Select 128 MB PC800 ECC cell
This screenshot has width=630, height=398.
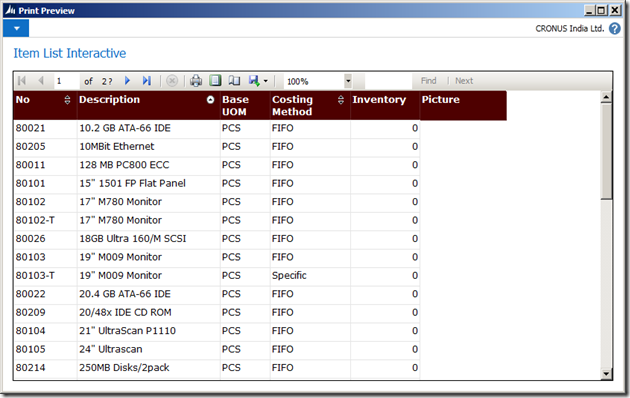pyautogui.click(x=124, y=165)
